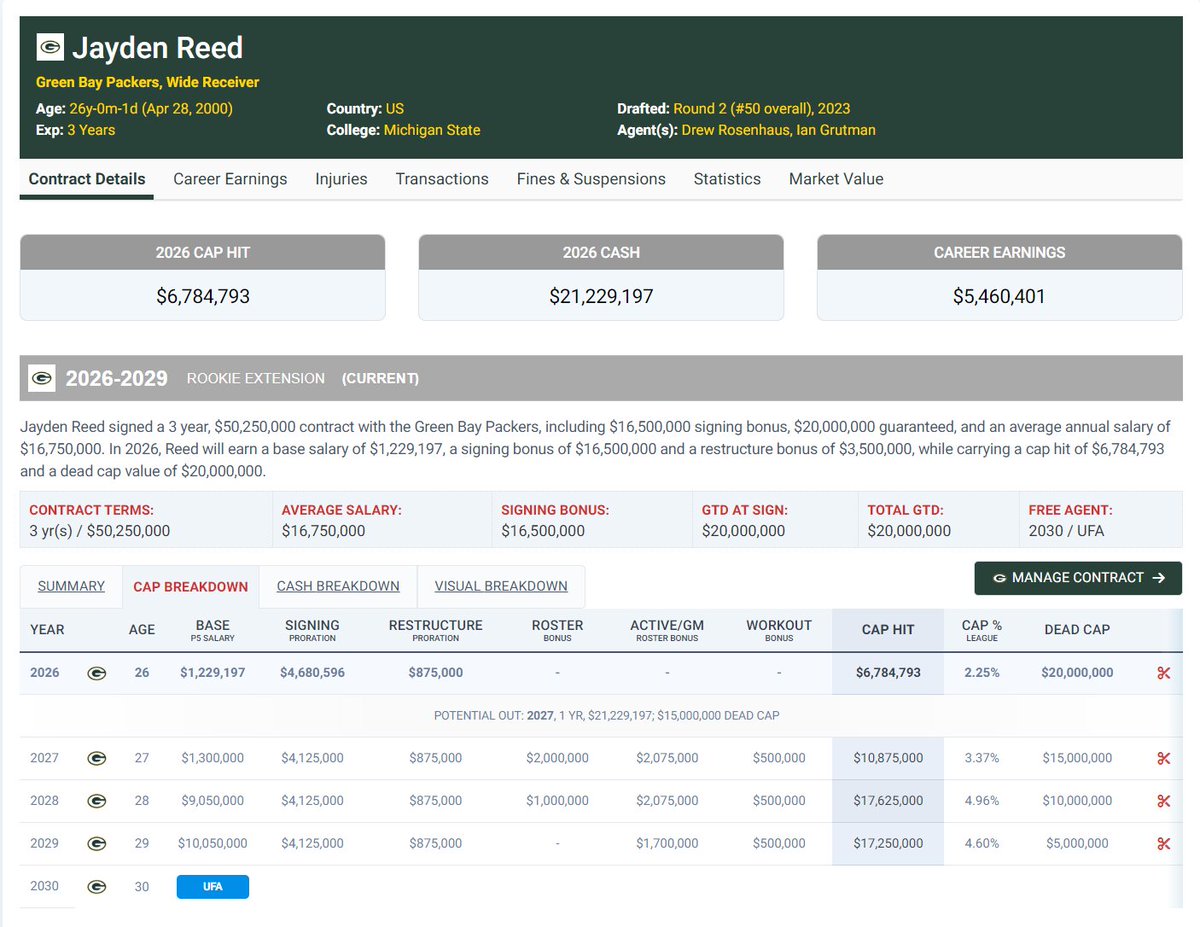Click the Career Earnings card showing $5,460,401
1200x927 pixels.
999,278
